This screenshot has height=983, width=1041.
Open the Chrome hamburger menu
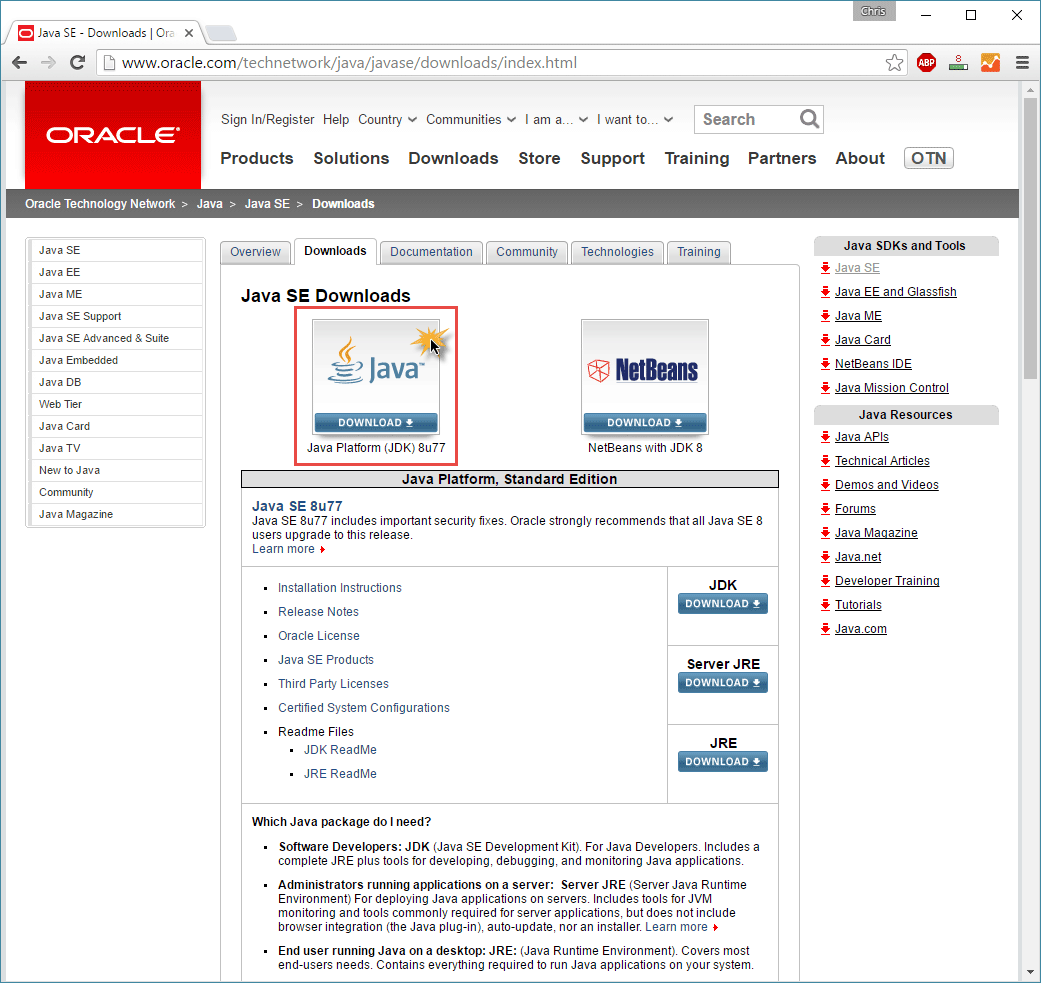click(x=1022, y=62)
